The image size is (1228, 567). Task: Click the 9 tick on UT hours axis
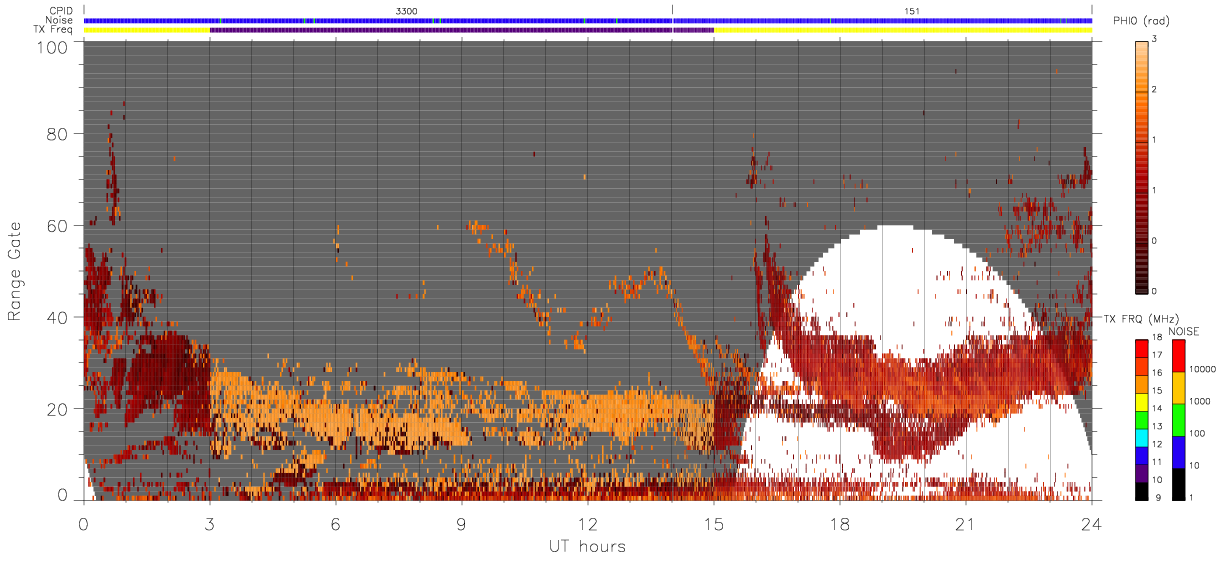coord(462,524)
